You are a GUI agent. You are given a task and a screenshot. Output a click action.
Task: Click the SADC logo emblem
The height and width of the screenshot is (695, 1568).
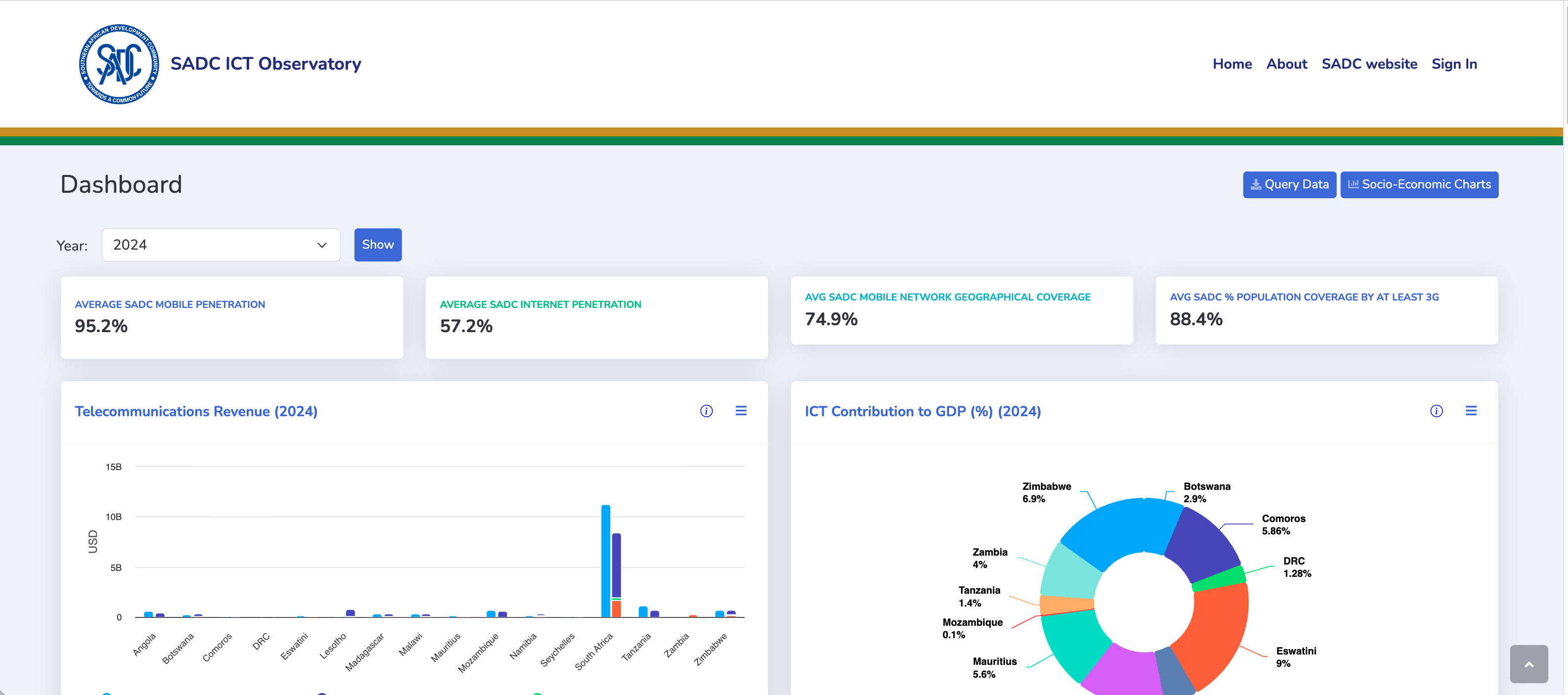click(119, 64)
